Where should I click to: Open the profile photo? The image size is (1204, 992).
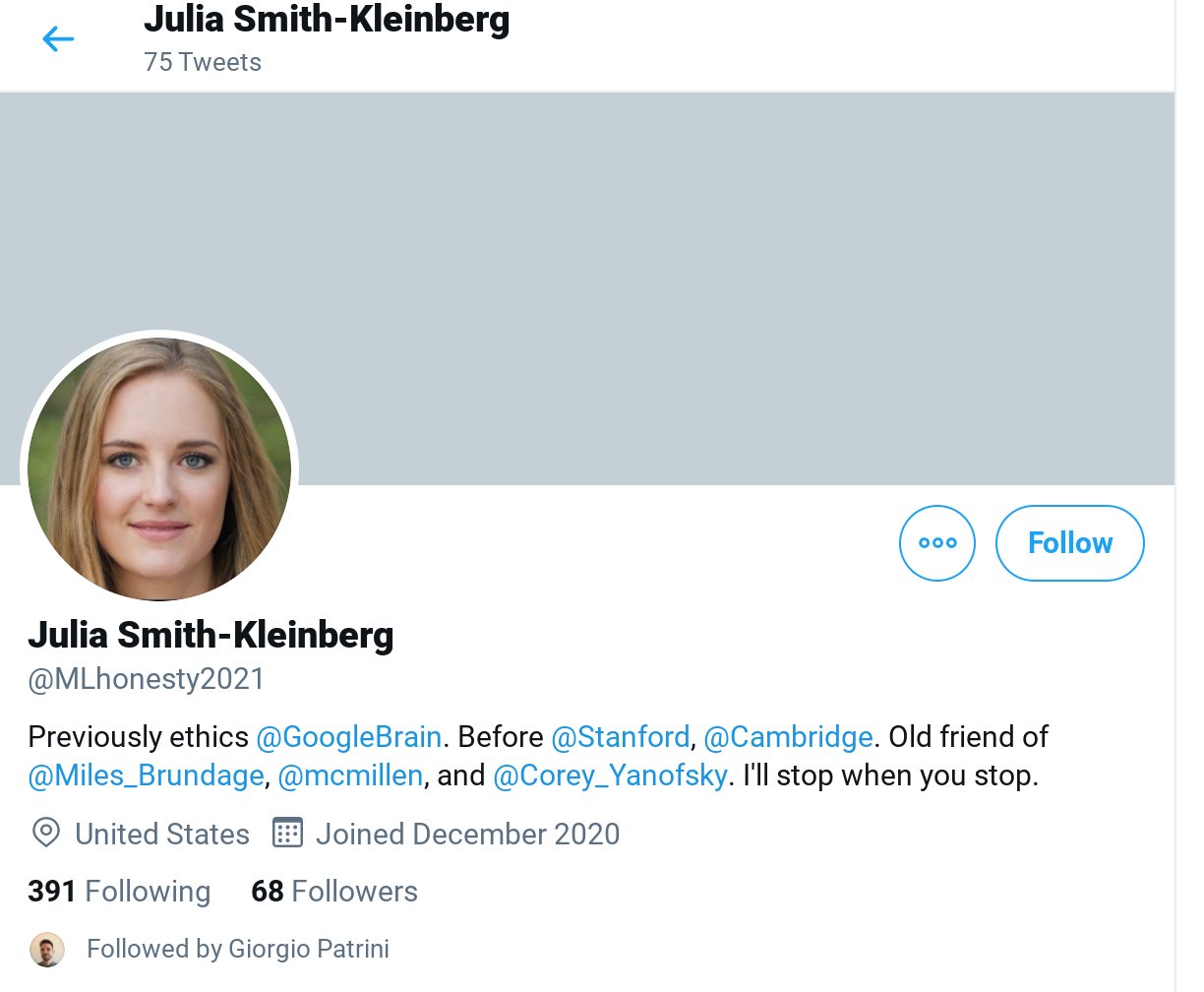click(159, 469)
